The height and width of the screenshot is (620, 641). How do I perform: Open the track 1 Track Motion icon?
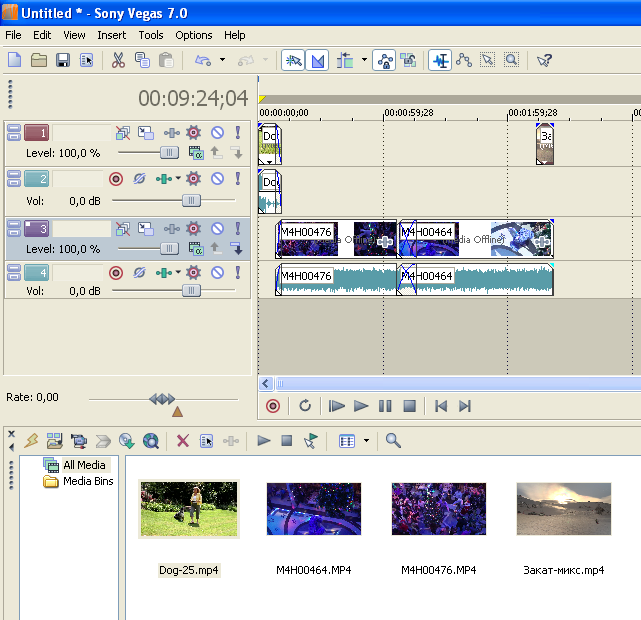point(146,133)
